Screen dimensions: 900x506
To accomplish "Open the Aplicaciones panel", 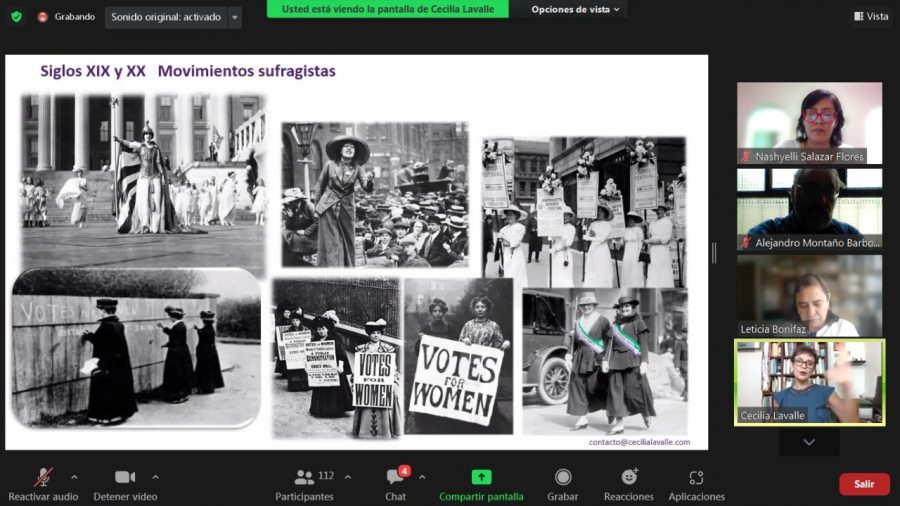I will (697, 478).
